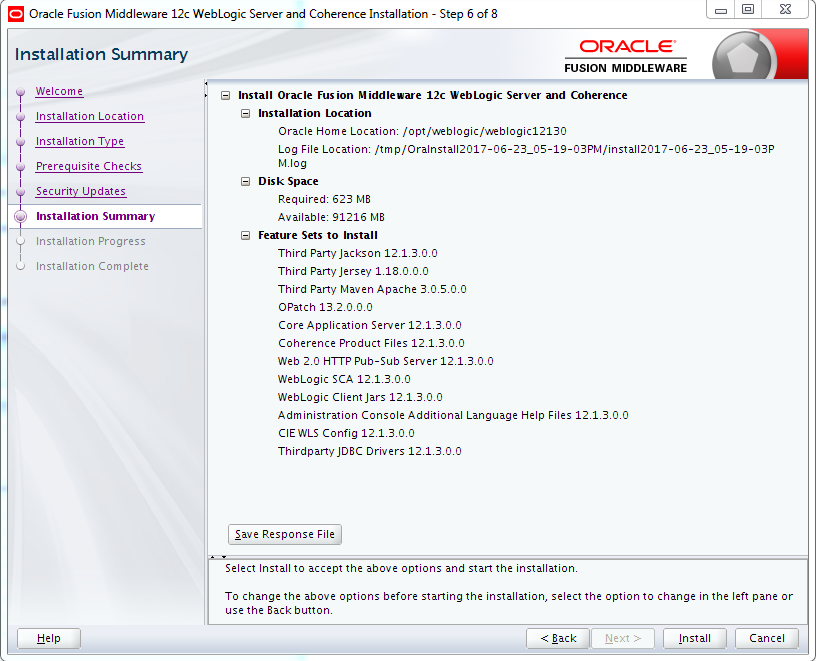816x661 pixels.
Task: Click the Save Response File button
Action: (x=285, y=535)
